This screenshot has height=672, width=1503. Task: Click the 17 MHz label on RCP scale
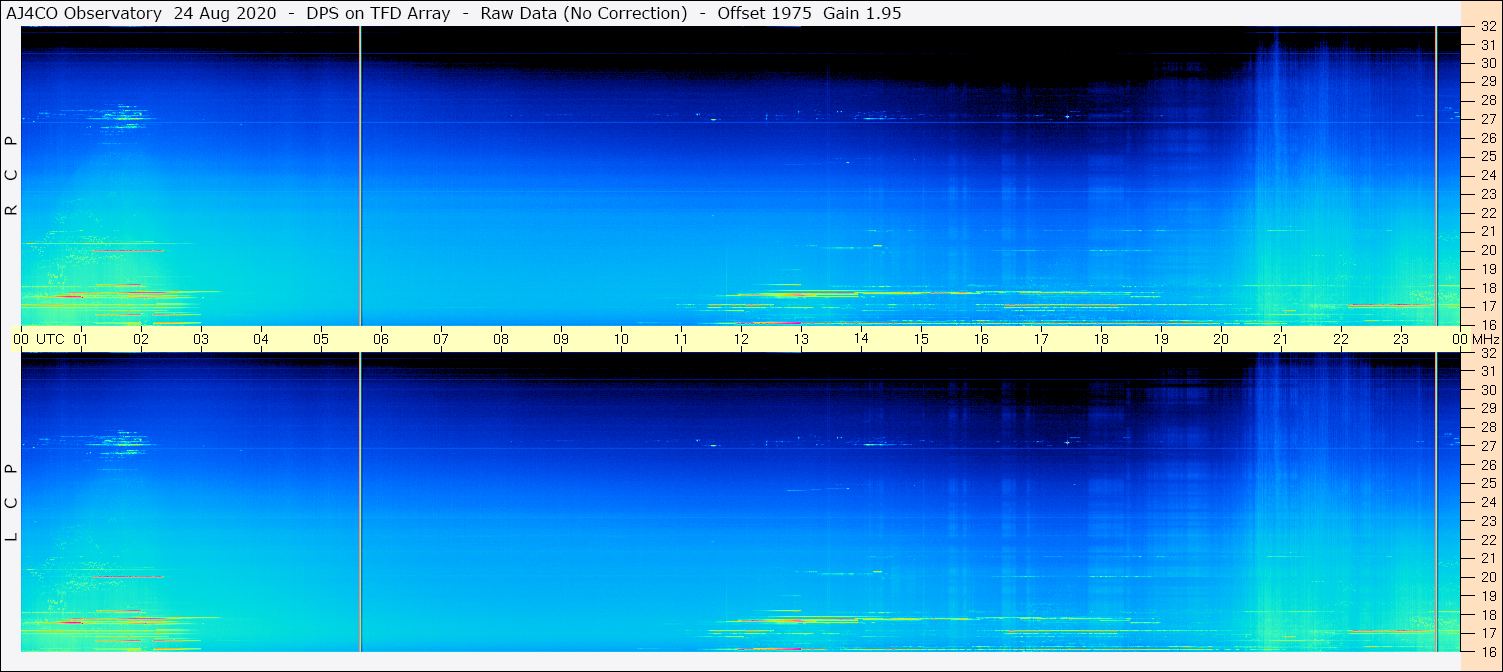(1487, 306)
